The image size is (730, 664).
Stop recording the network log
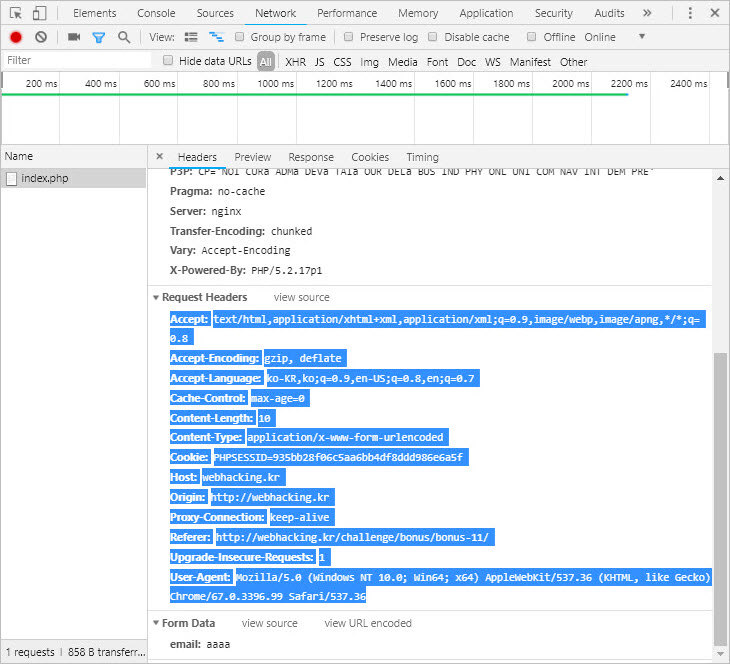(16, 37)
